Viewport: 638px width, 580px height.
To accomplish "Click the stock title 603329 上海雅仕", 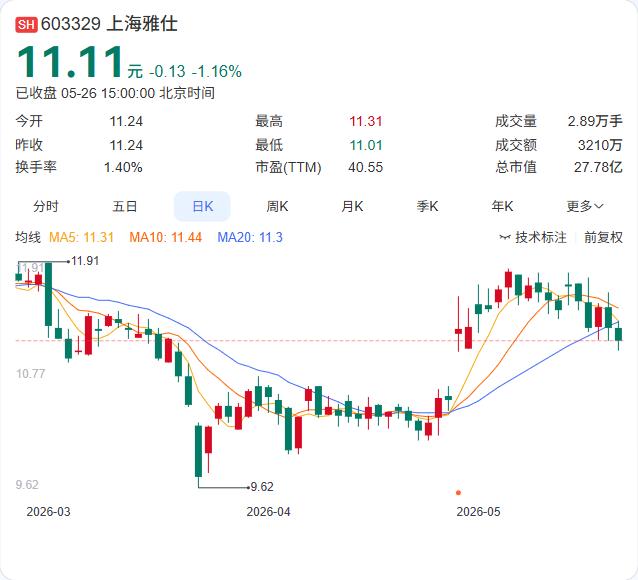I will tap(109, 24).
